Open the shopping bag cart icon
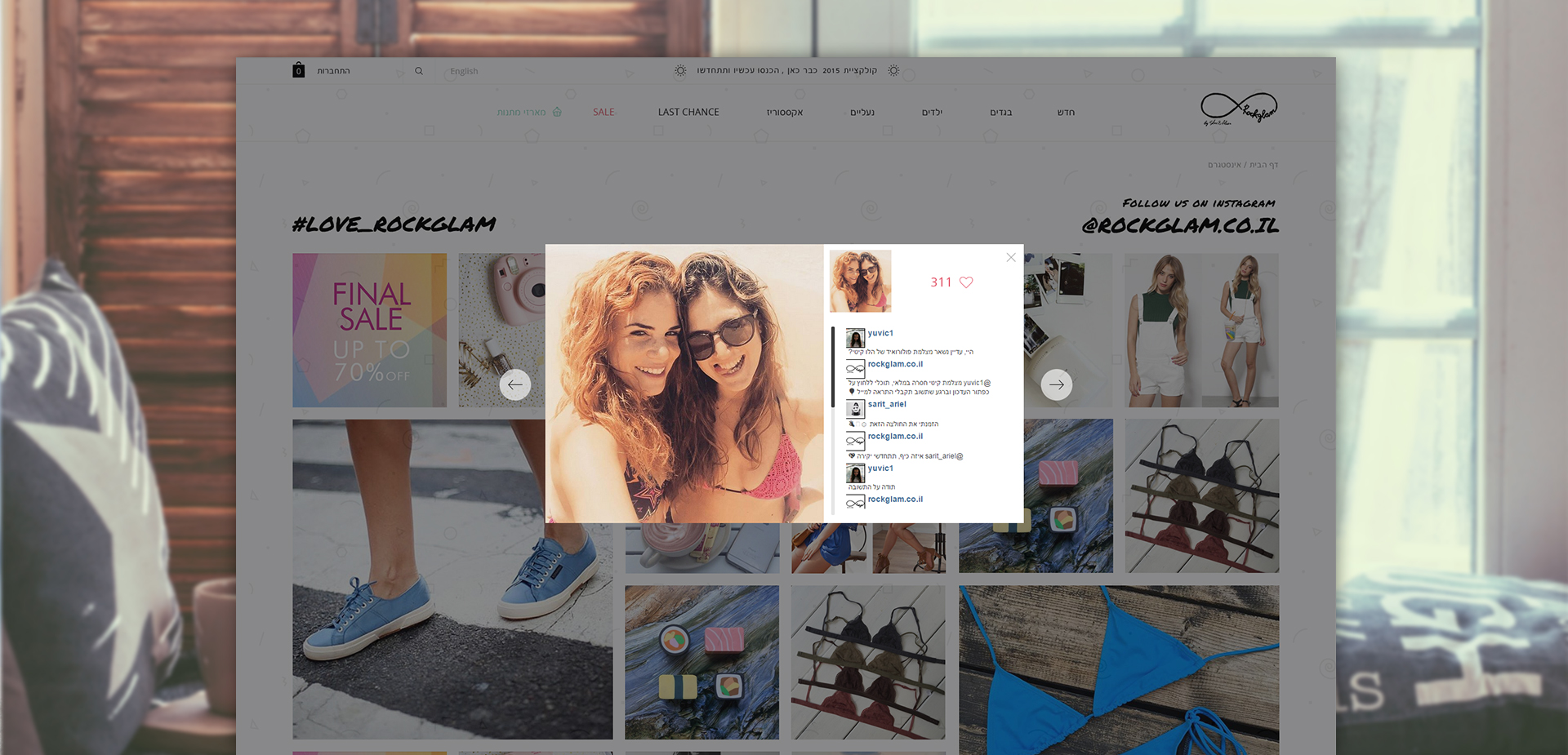 tap(298, 70)
